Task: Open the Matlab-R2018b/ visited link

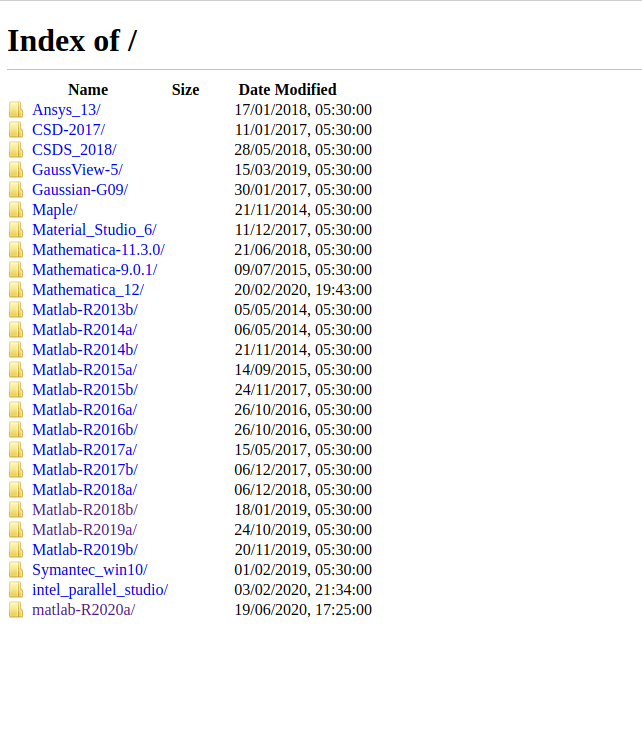Action: click(85, 510)
